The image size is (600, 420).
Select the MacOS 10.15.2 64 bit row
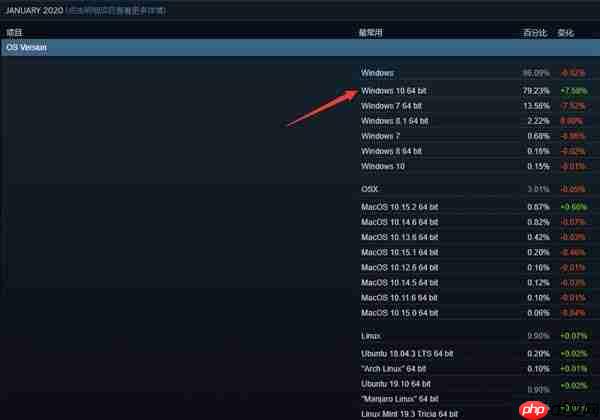point(474,207)
